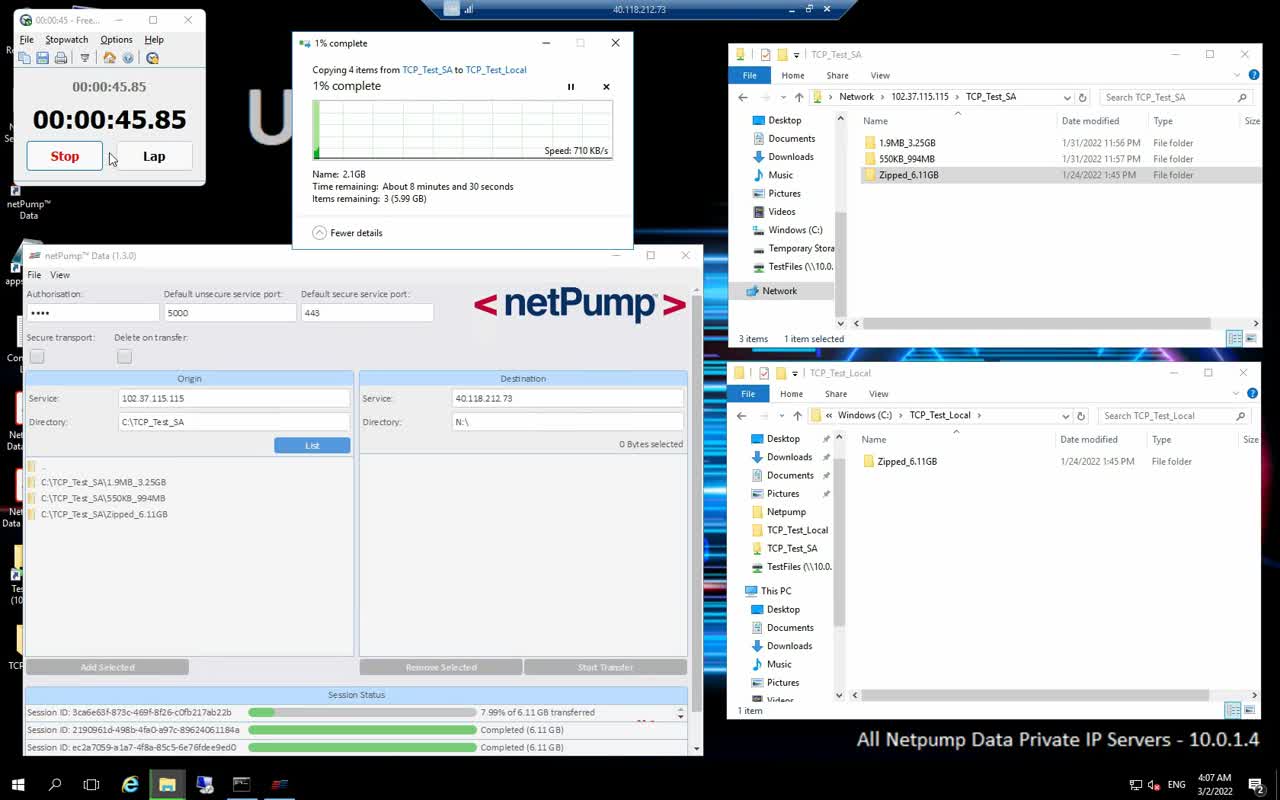Switch TCP_Test_Local window to large icons view
Image resolution: width=1280 pixels, height=800 pixels.
1248,710
